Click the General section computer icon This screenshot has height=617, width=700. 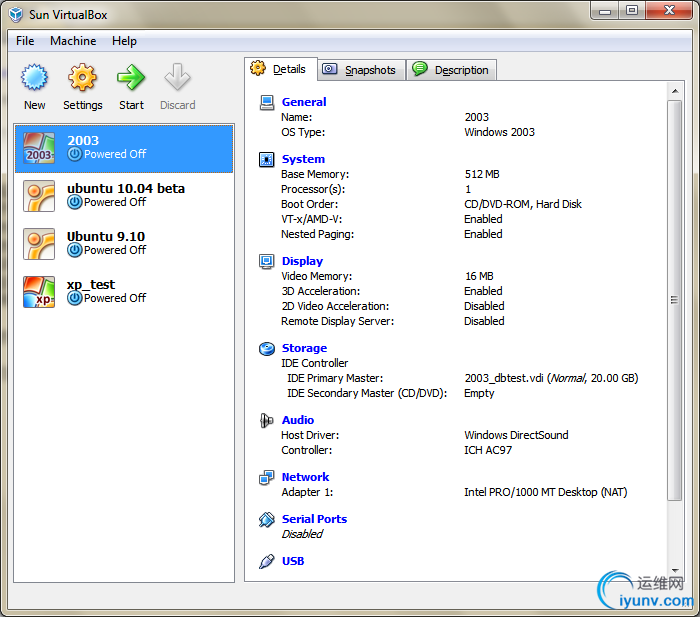click(x=267, y=103)
